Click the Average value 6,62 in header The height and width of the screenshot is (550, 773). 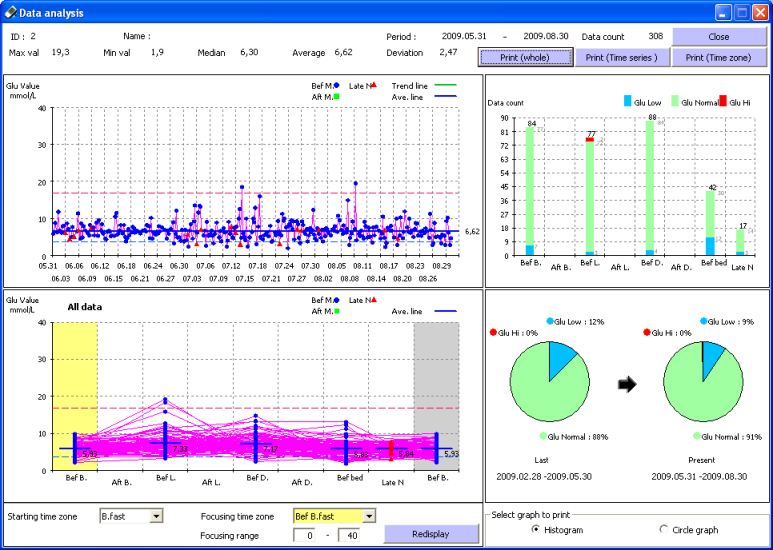343,52
